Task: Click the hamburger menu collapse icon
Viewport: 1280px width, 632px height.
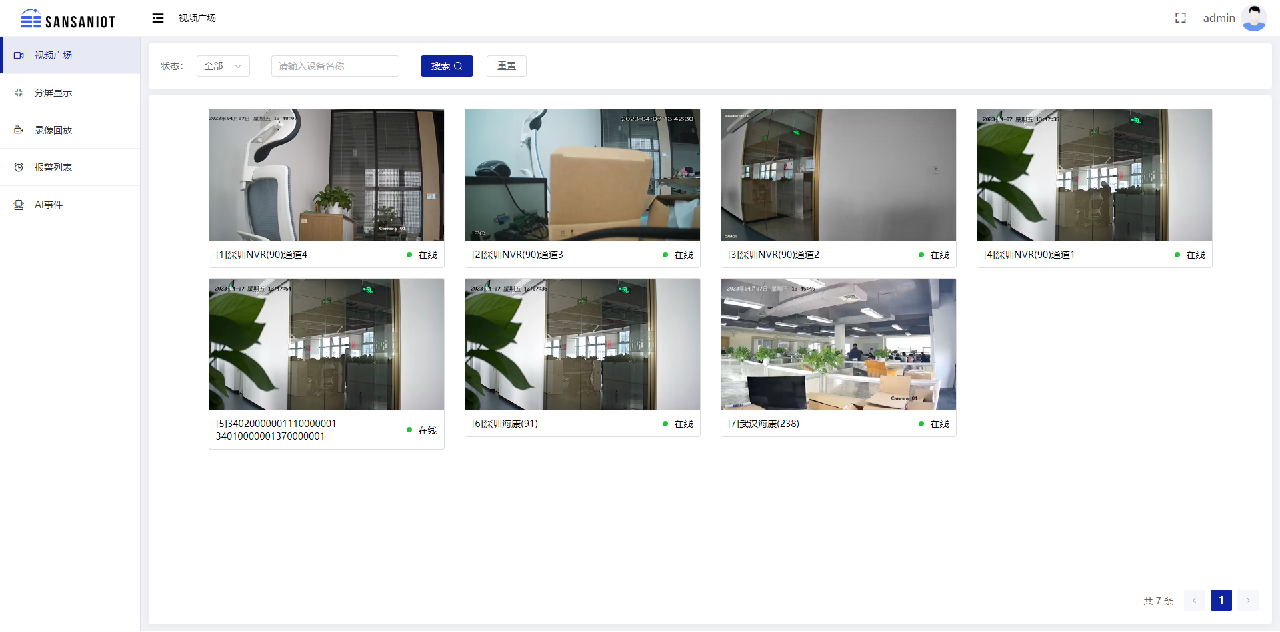Action: click(x=158, y=18)
